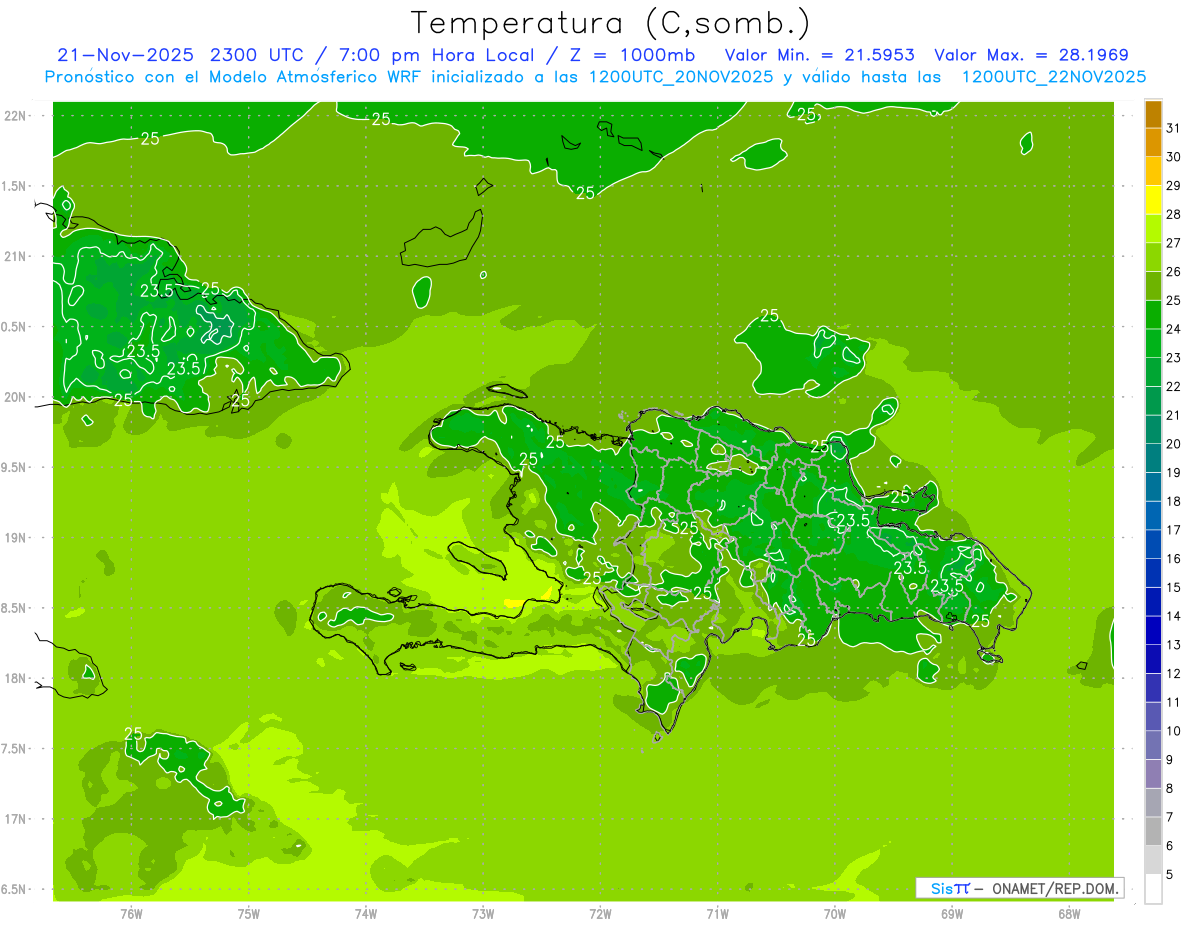Click the 31 value on the color scale
This screenshot has height=927, width=1200.
point(1173,127)
